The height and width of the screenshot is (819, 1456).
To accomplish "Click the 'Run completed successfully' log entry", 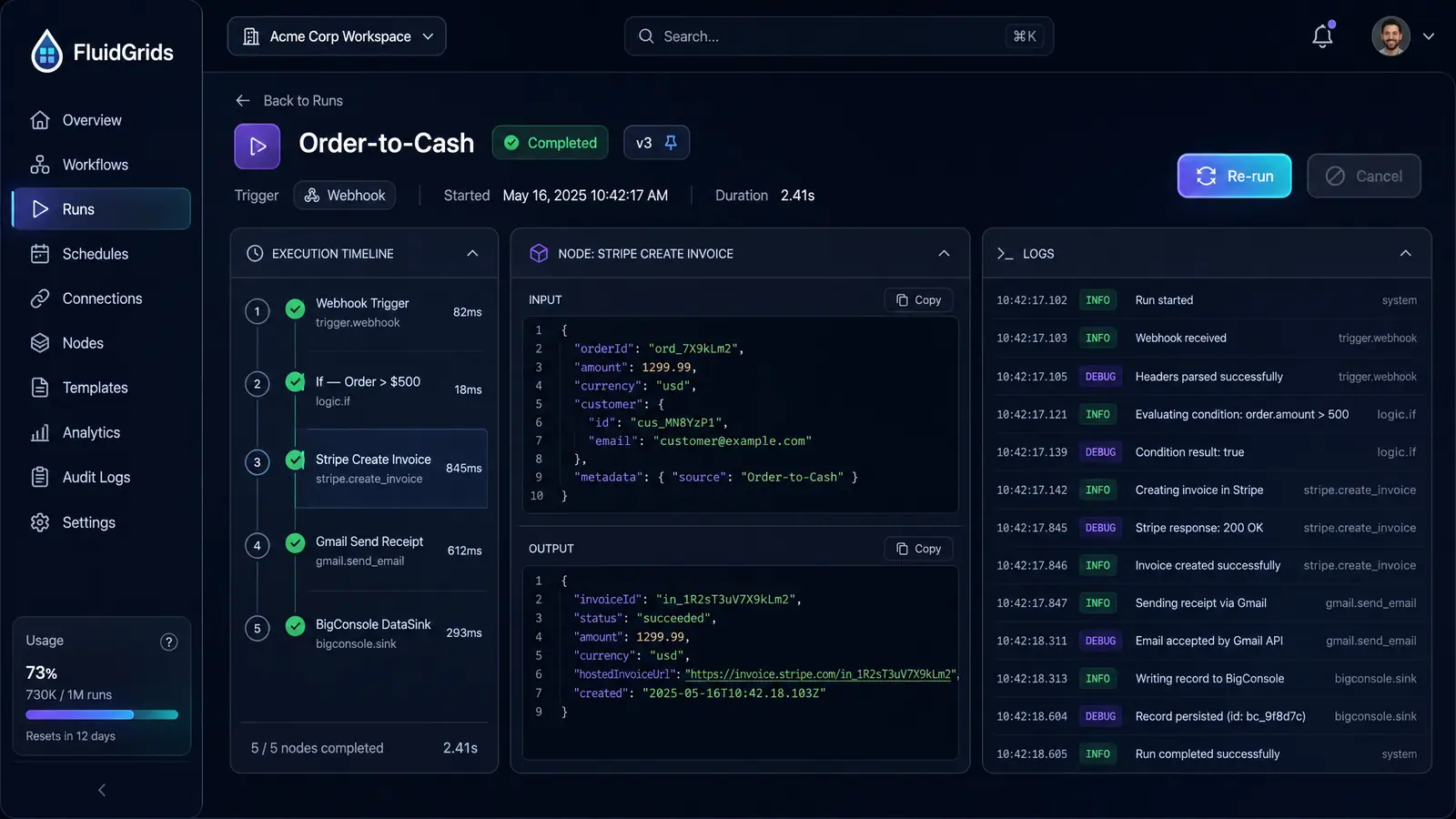I will (1207, 754).
